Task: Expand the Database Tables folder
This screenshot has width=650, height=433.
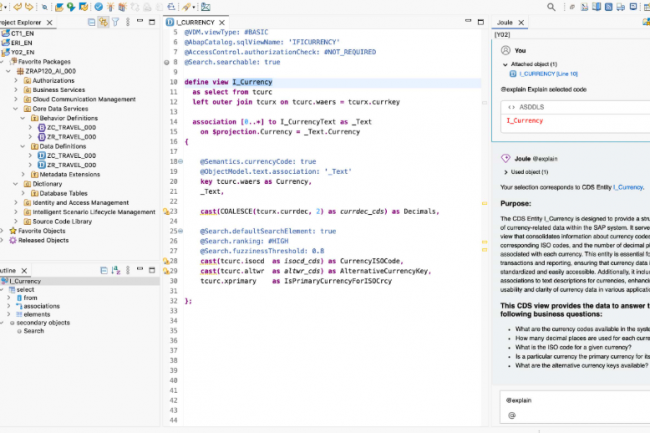Action: [x=23, y=193]
